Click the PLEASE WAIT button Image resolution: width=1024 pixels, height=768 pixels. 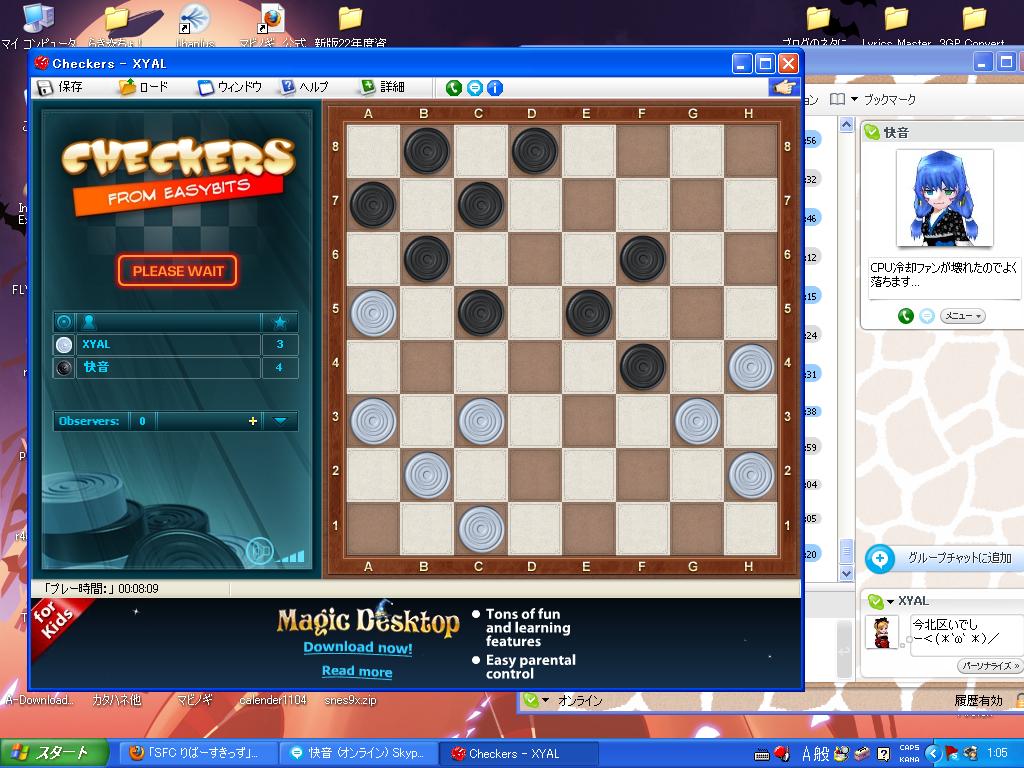tap(178, 271)
